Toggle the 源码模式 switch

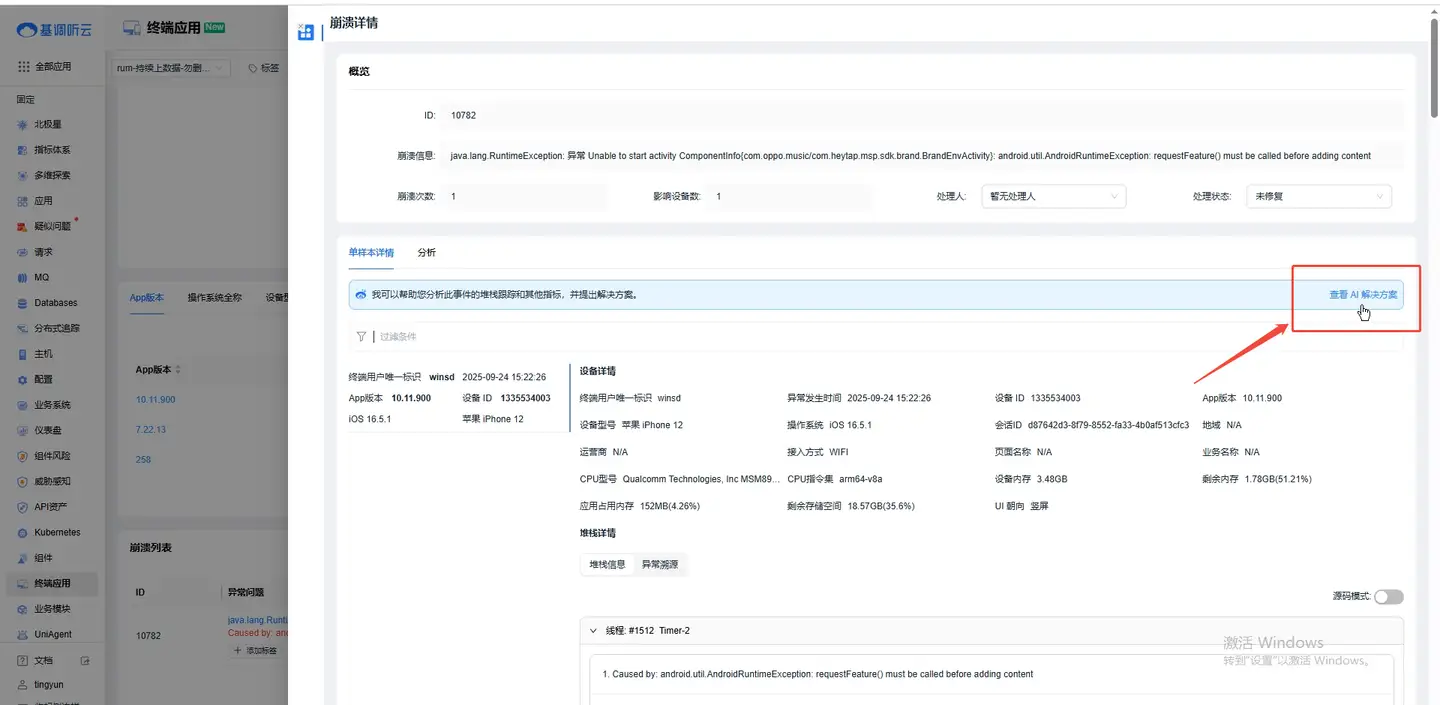(1388, 597)
